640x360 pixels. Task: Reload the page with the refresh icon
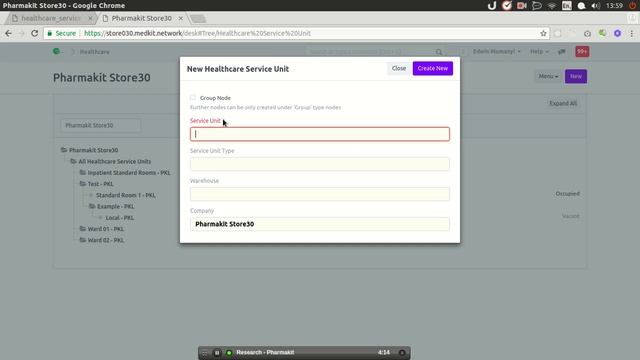tap(35, 33)
